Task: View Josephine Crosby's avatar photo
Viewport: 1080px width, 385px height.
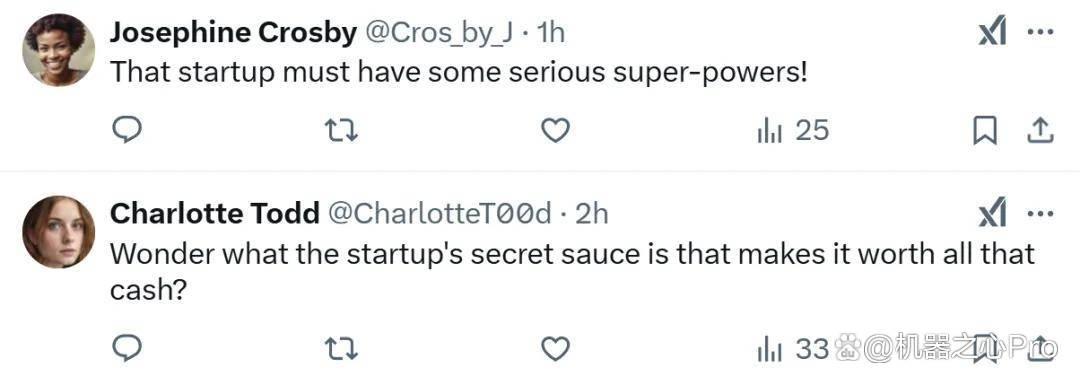Action: (59, 50)
